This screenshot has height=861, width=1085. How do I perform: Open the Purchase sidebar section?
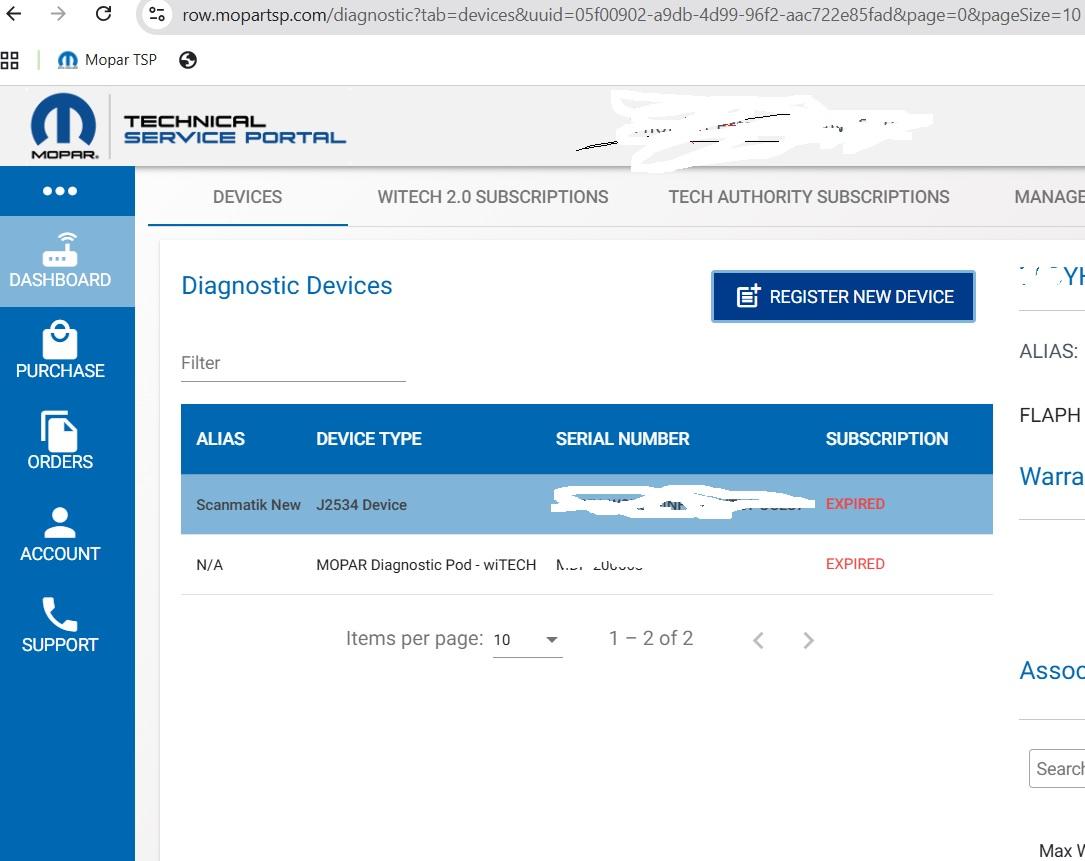[60, 350]
